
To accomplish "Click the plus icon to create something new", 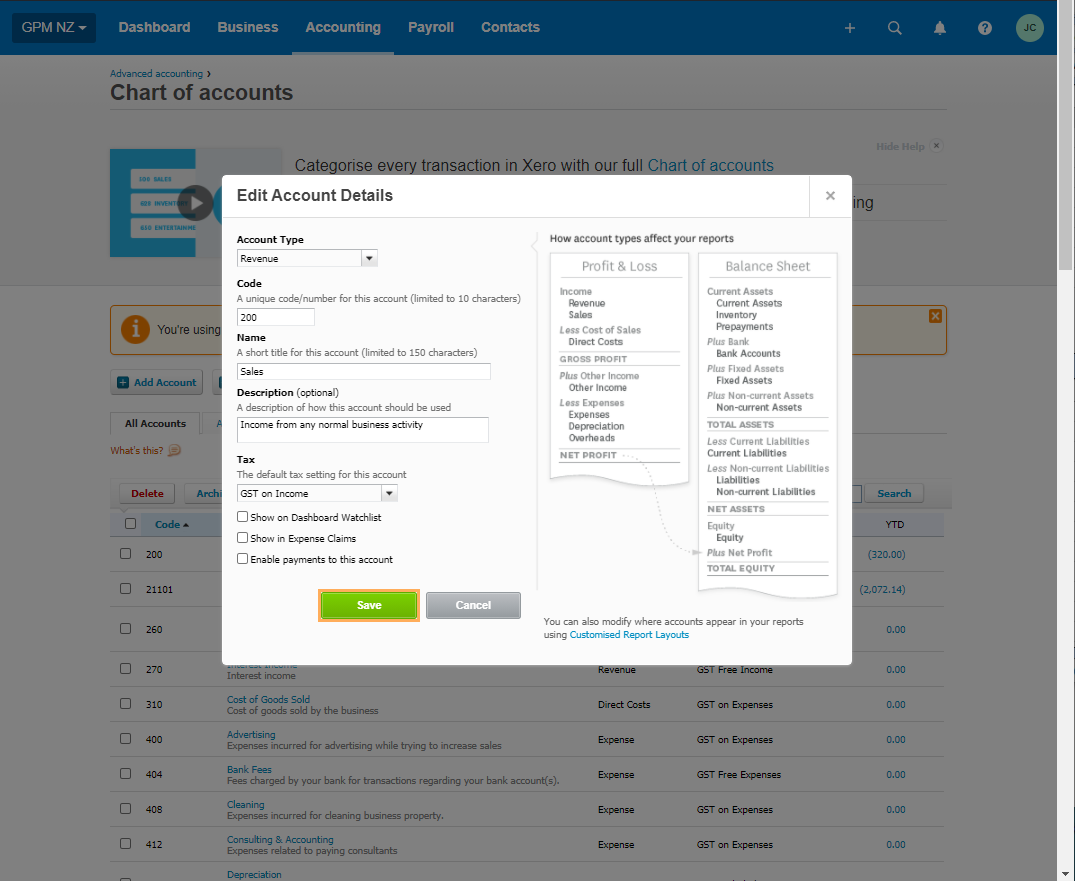I will 849,28.
